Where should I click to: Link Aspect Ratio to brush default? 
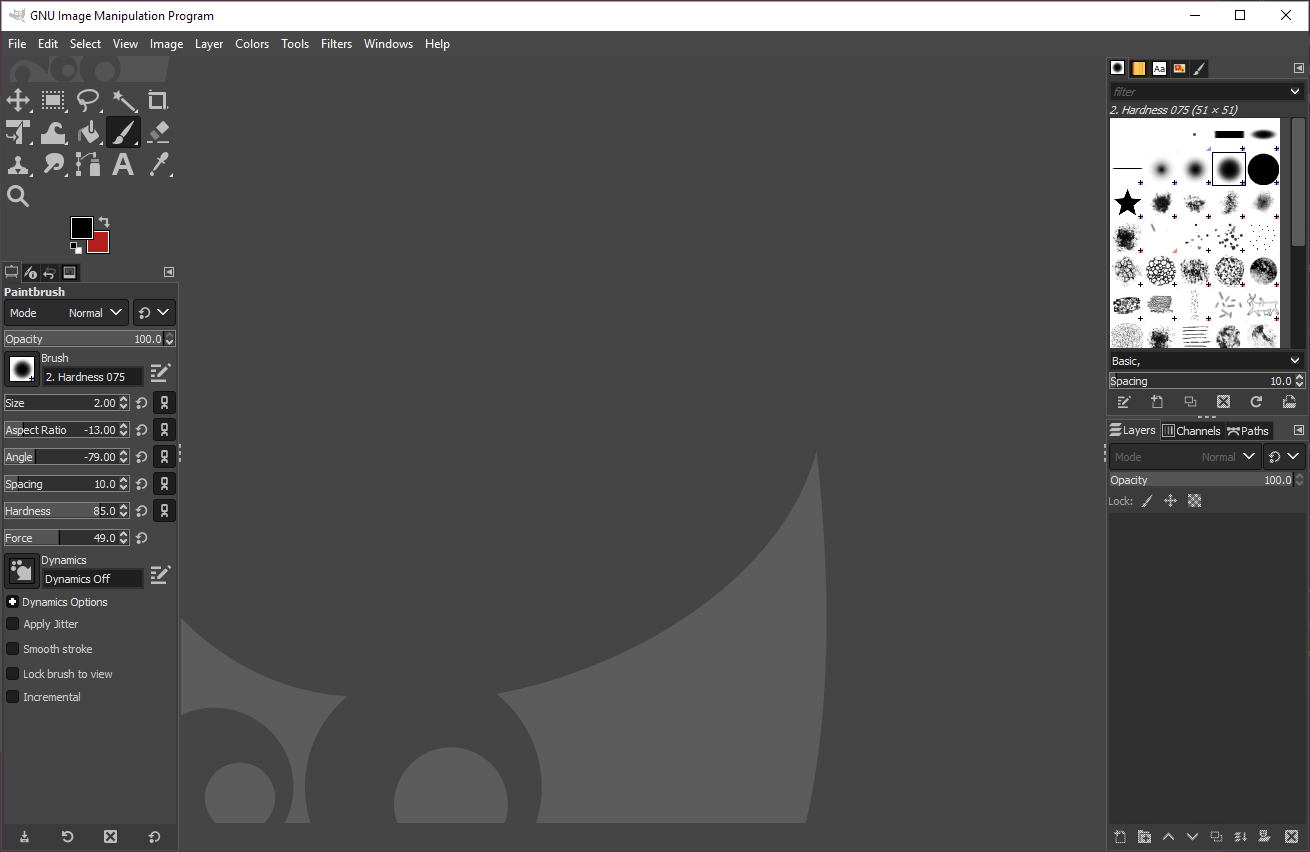(164, 430)
